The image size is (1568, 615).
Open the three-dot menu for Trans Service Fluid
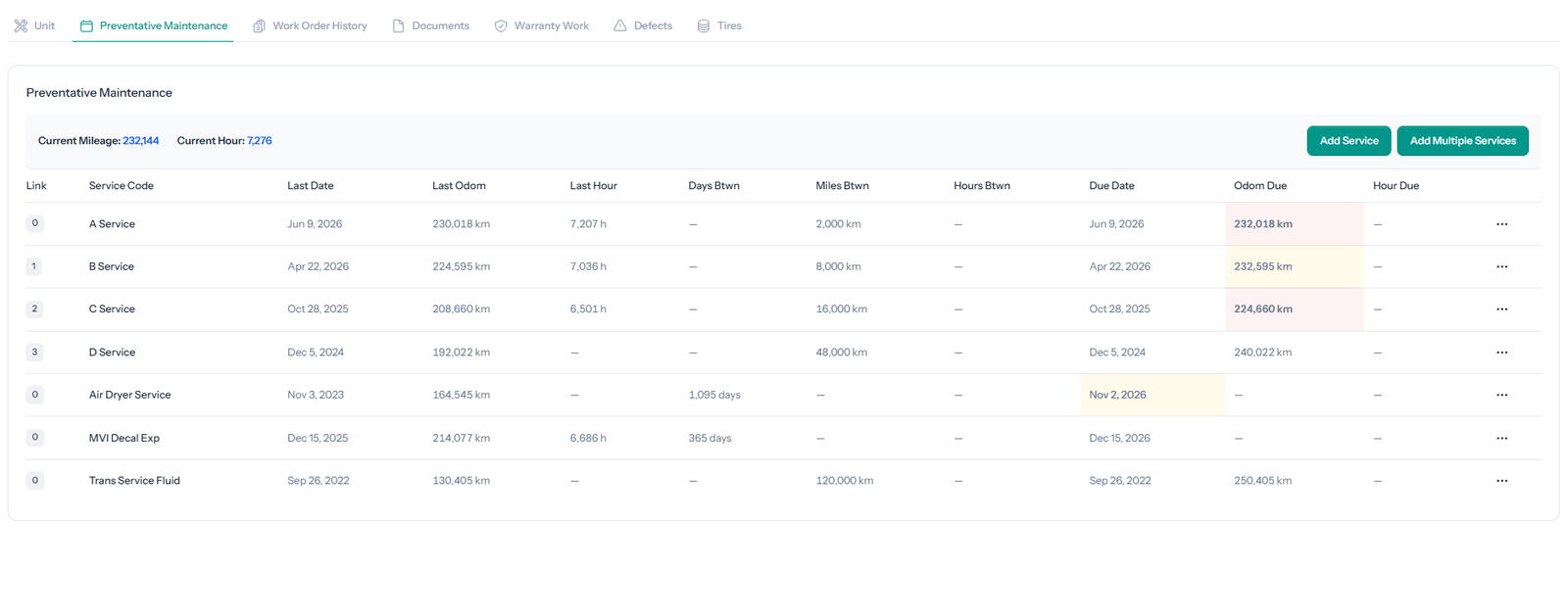coord(1501,481)
